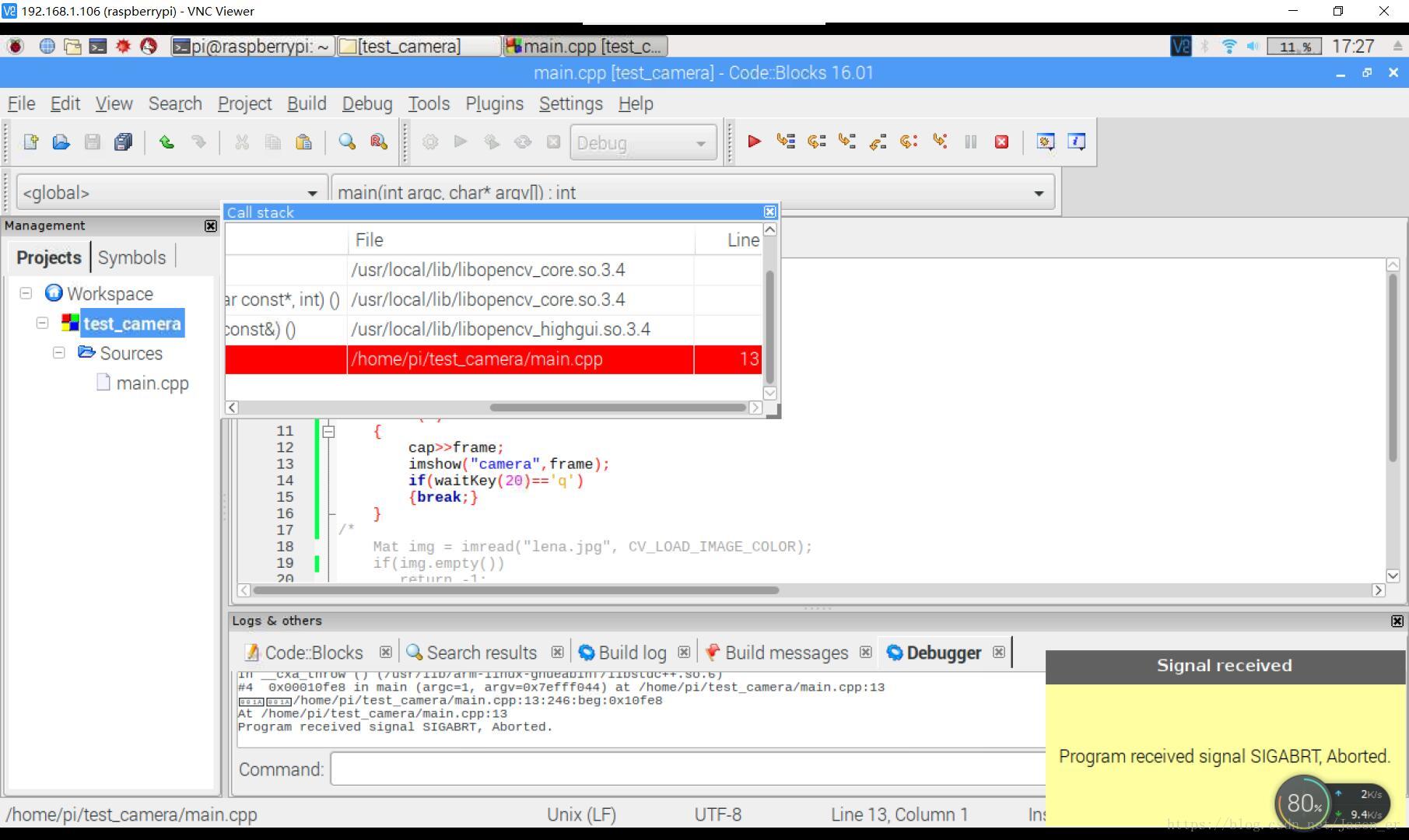Click the Next line debug icon

[816, 142]
